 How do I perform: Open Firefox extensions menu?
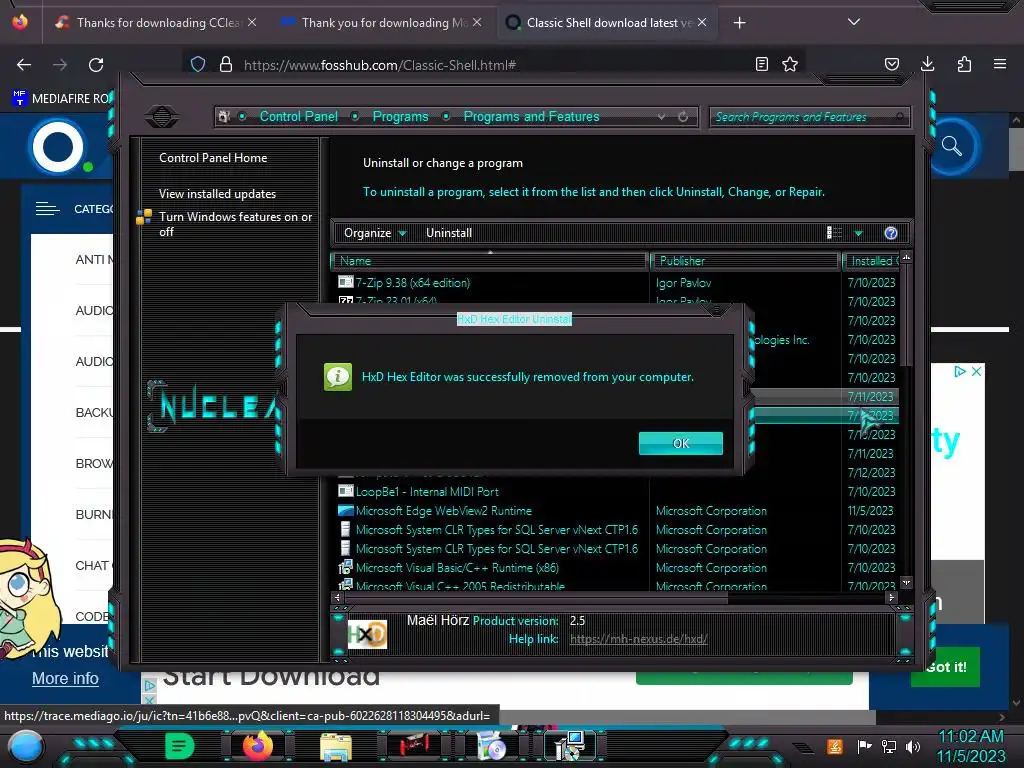964,64
